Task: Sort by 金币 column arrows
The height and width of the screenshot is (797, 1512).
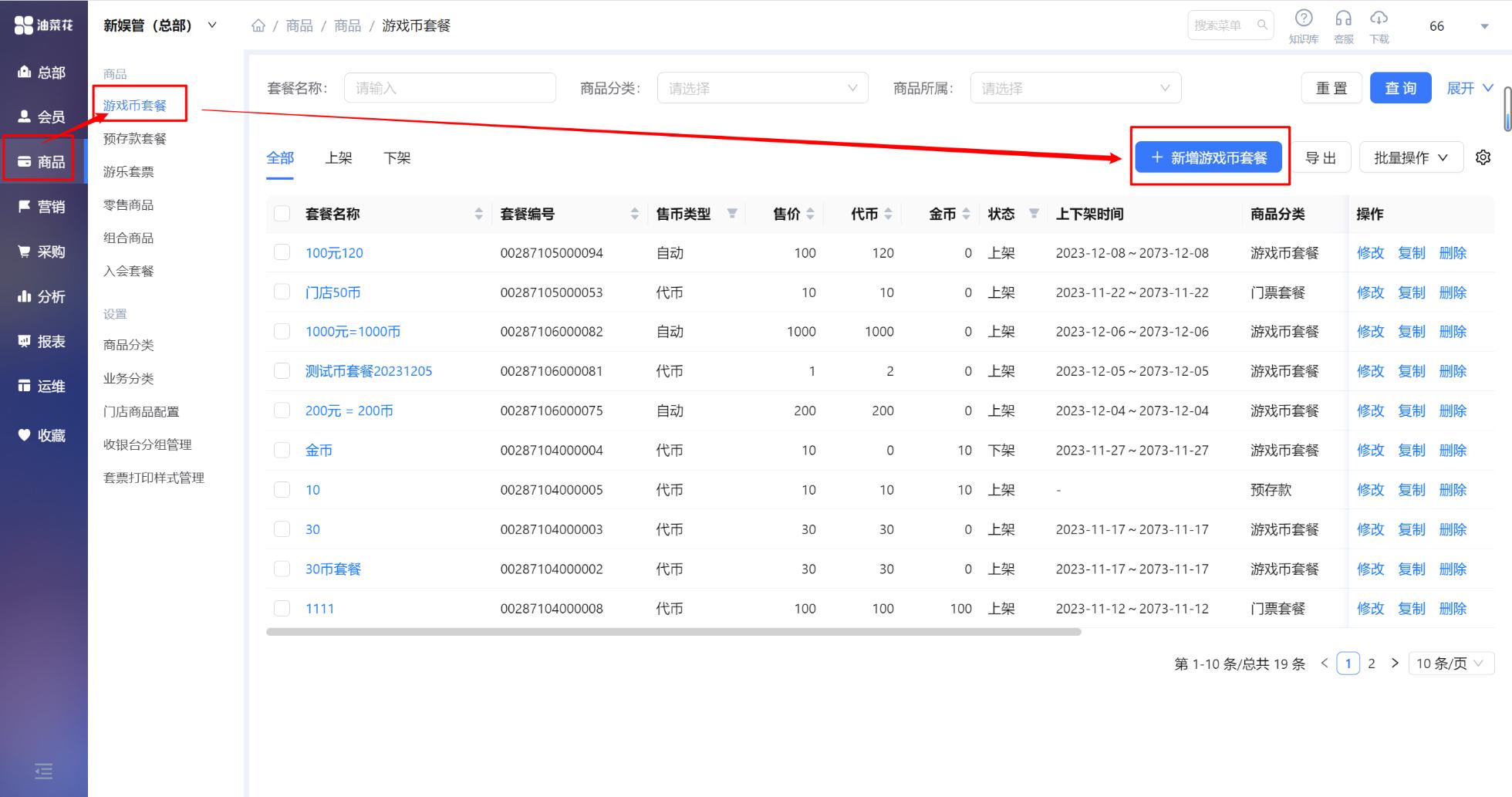Action: click(966, 214)
